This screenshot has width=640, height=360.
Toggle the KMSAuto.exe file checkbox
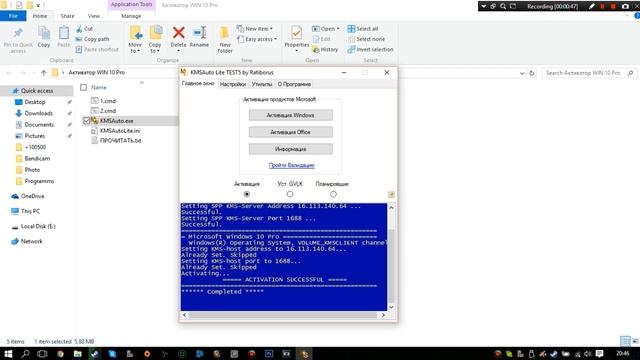coord(87,121)
